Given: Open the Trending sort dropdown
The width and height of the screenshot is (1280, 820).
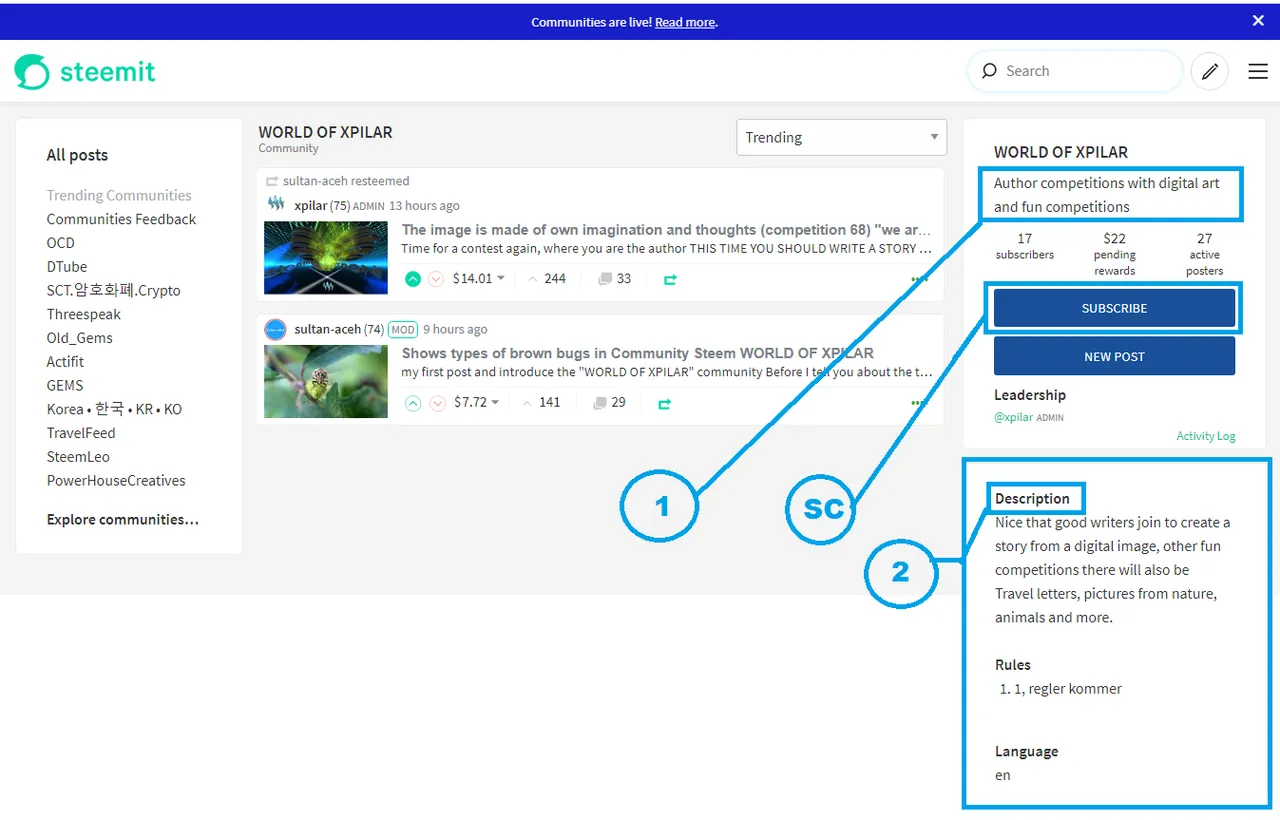Looking at the screenshot, I should point(841,138).
